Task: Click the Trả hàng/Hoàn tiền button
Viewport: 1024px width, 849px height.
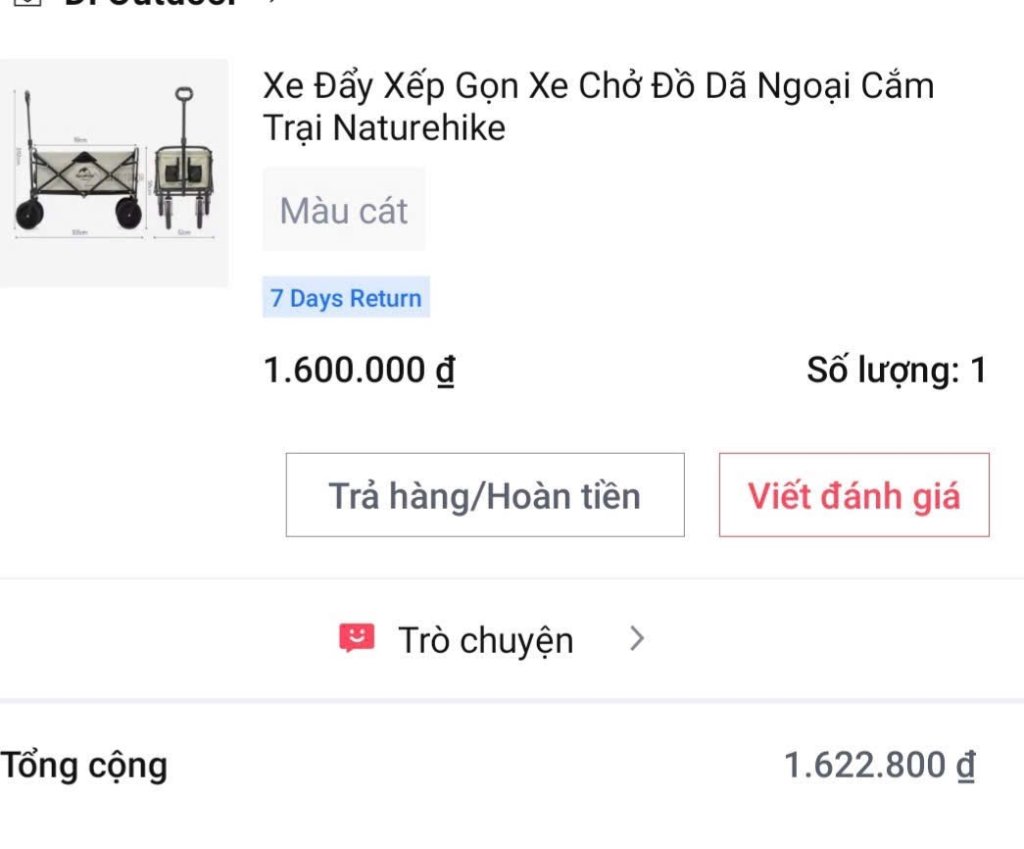Action: (x=485, y=495)
